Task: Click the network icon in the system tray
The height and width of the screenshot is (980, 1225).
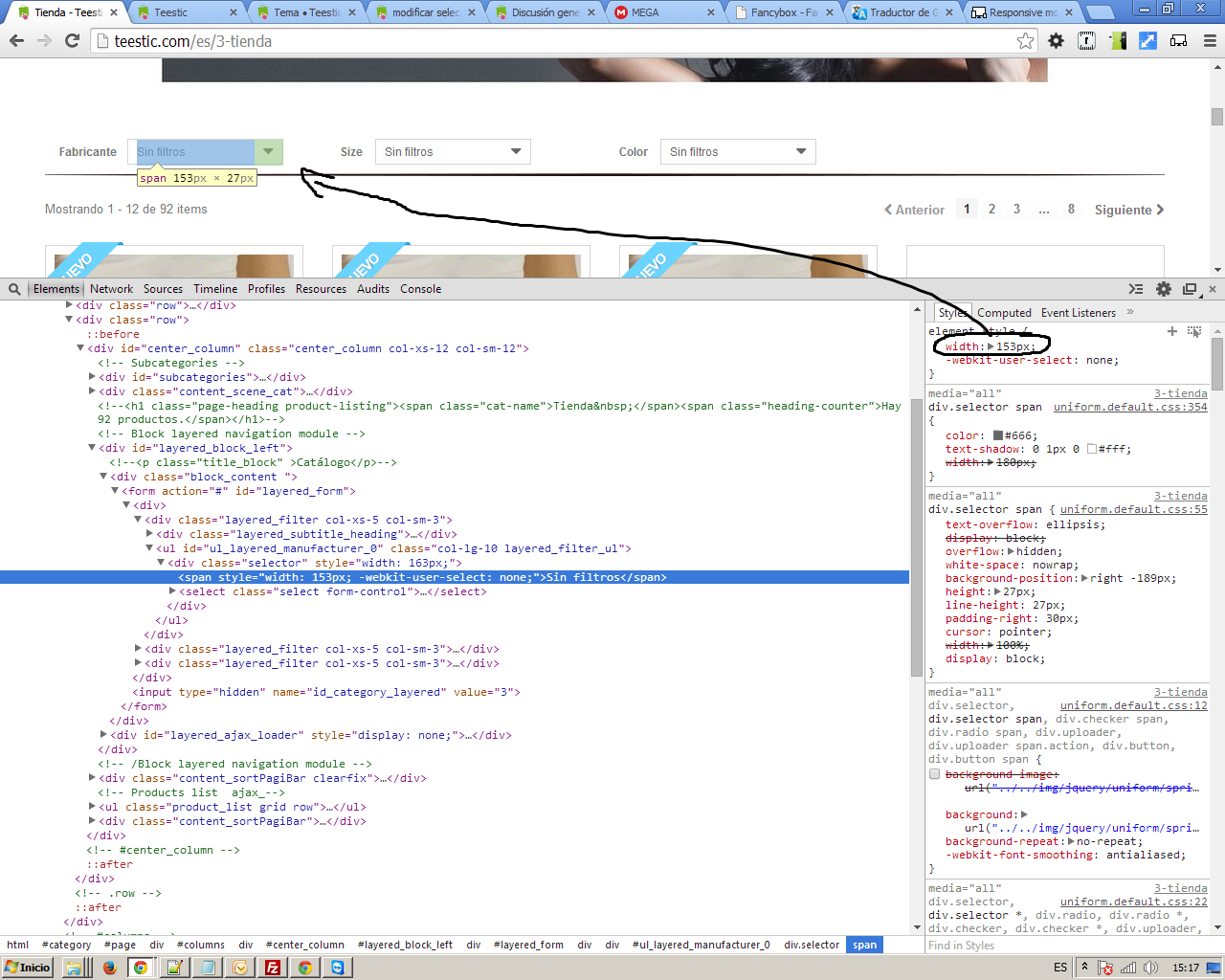Action: (1128, 968)
